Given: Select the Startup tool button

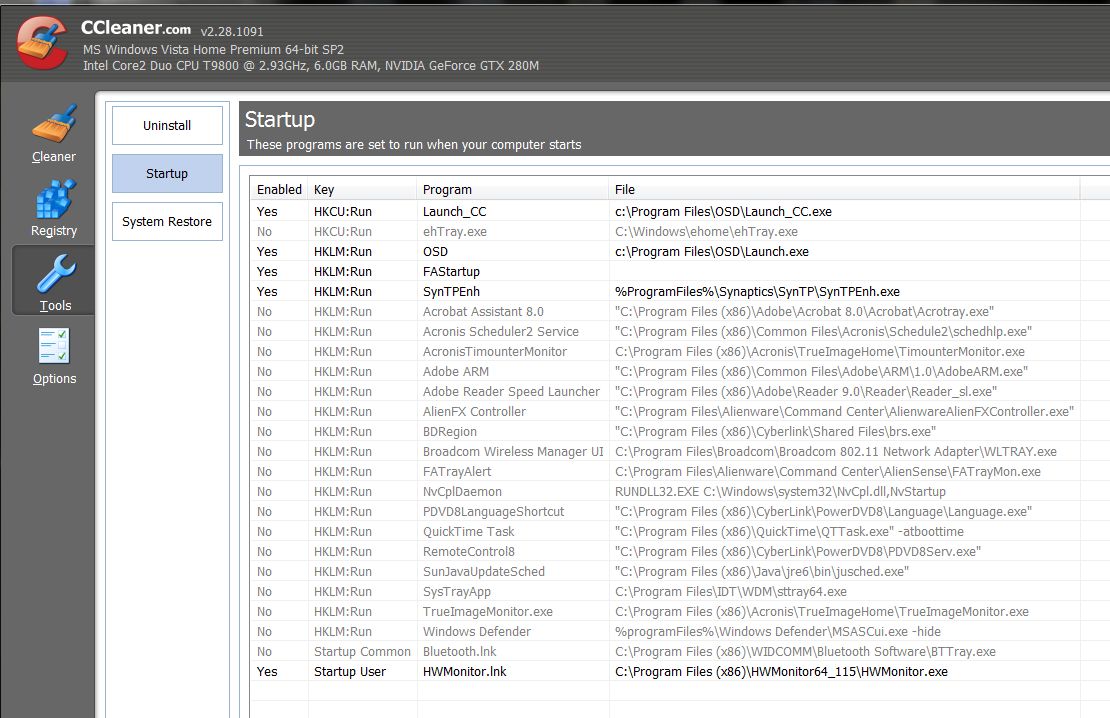Looking at the screenshot, I should pyautogui.click(x=167, y=173).
